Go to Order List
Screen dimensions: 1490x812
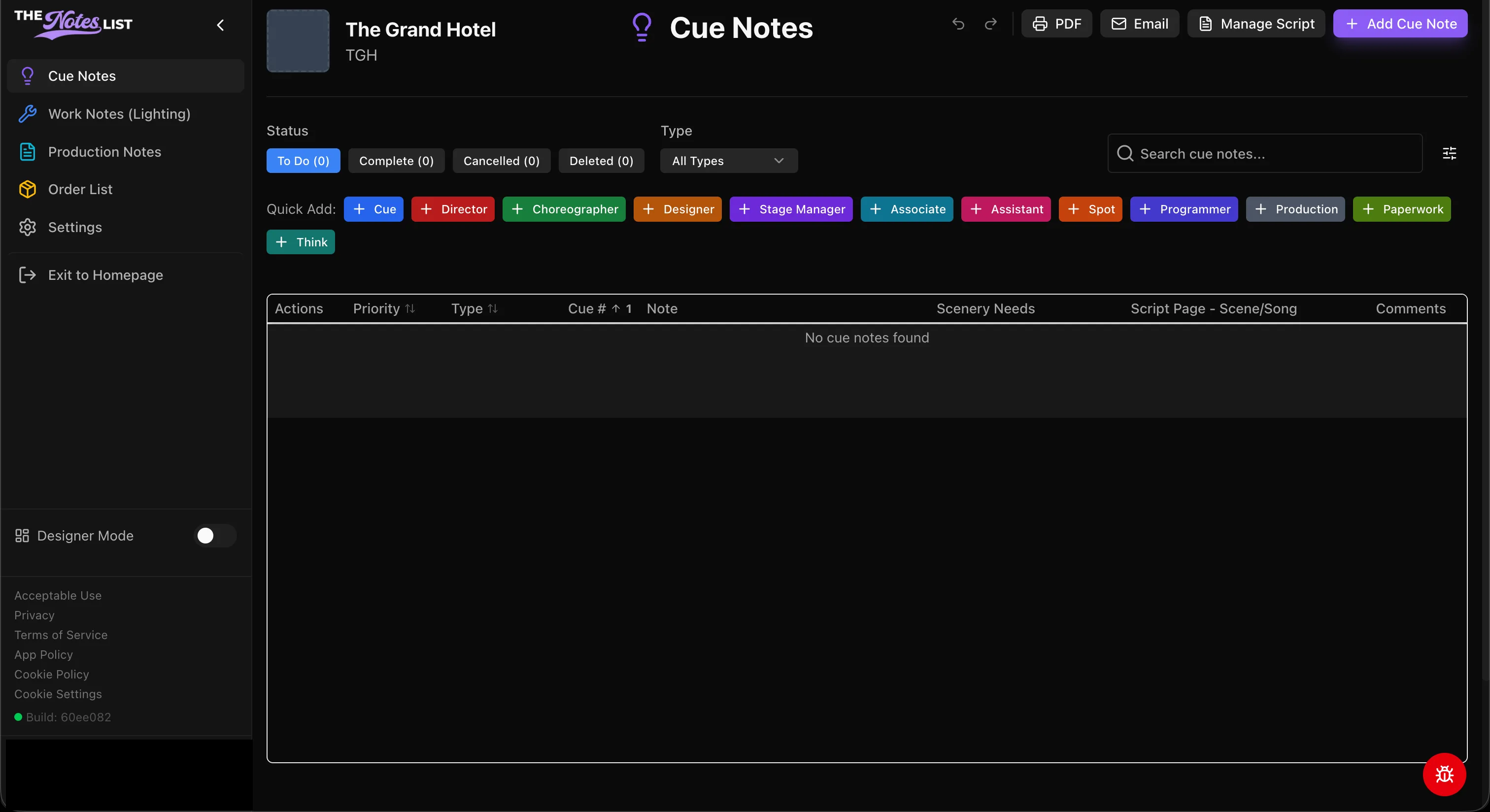coord(126,189)
